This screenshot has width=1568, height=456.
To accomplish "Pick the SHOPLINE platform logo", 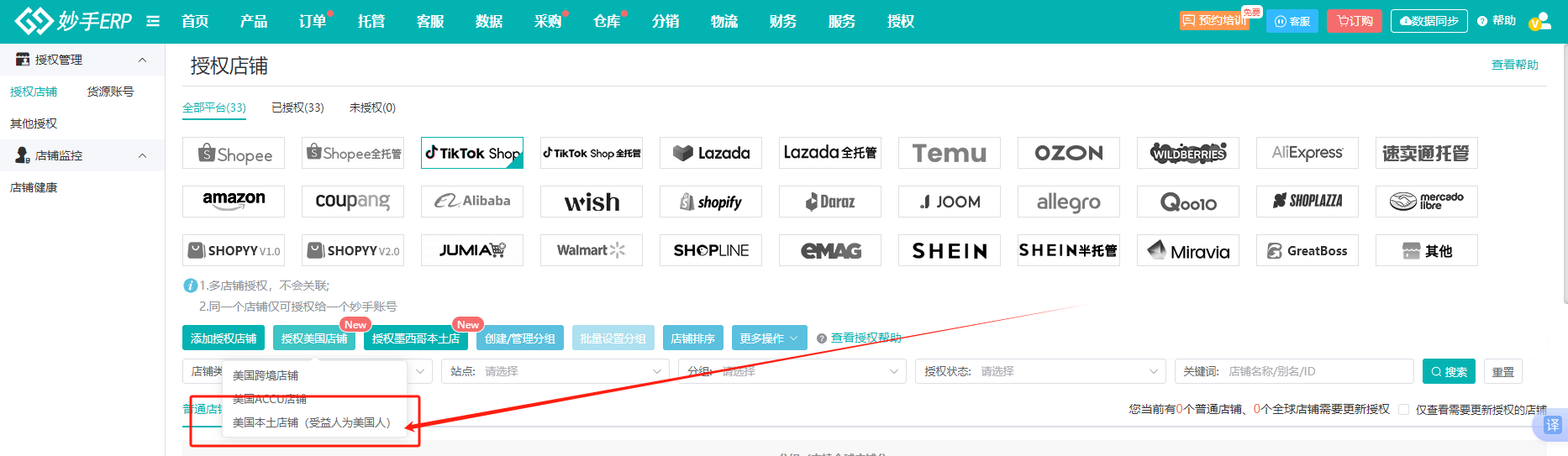I will pos(711,250).
